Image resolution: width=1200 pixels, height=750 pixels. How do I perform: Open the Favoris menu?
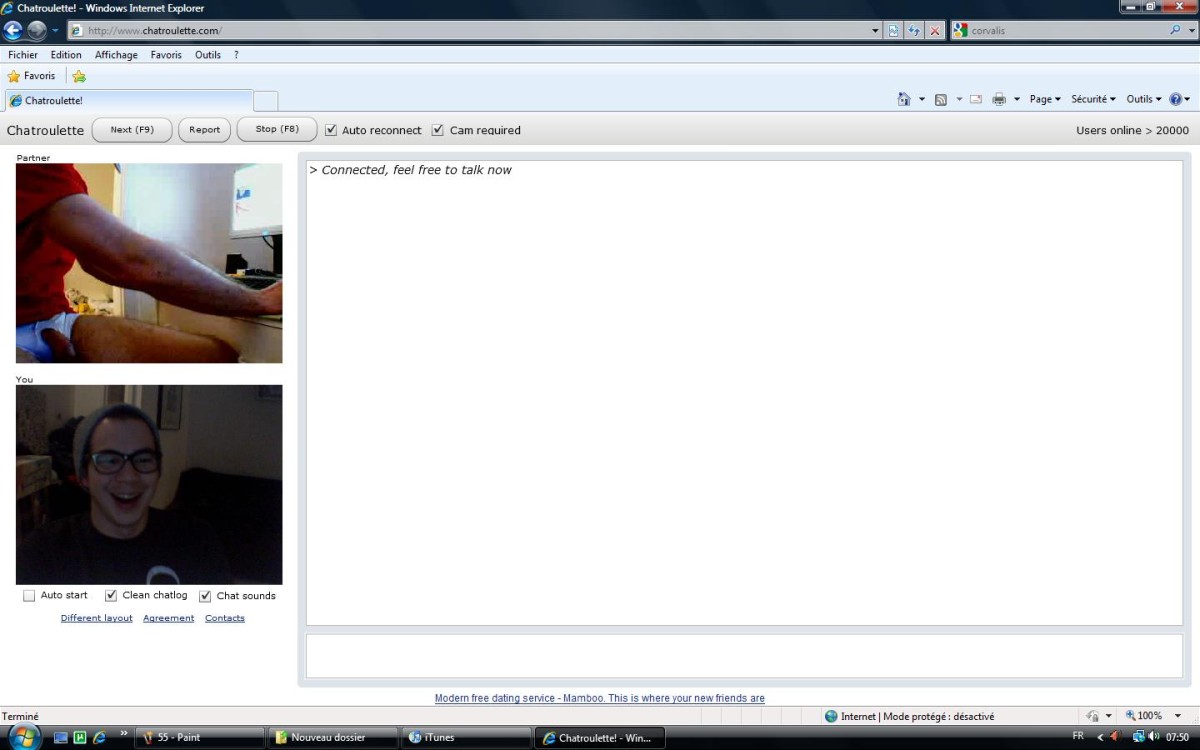[166, 55]
